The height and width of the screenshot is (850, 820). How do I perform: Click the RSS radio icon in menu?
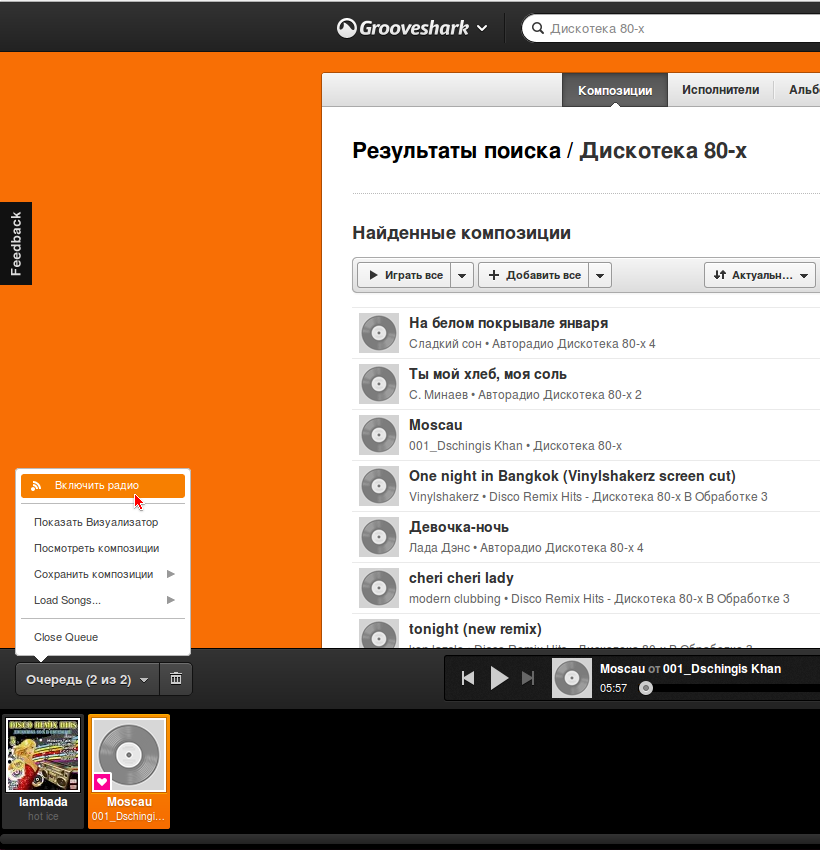click(x=36, y=486)
